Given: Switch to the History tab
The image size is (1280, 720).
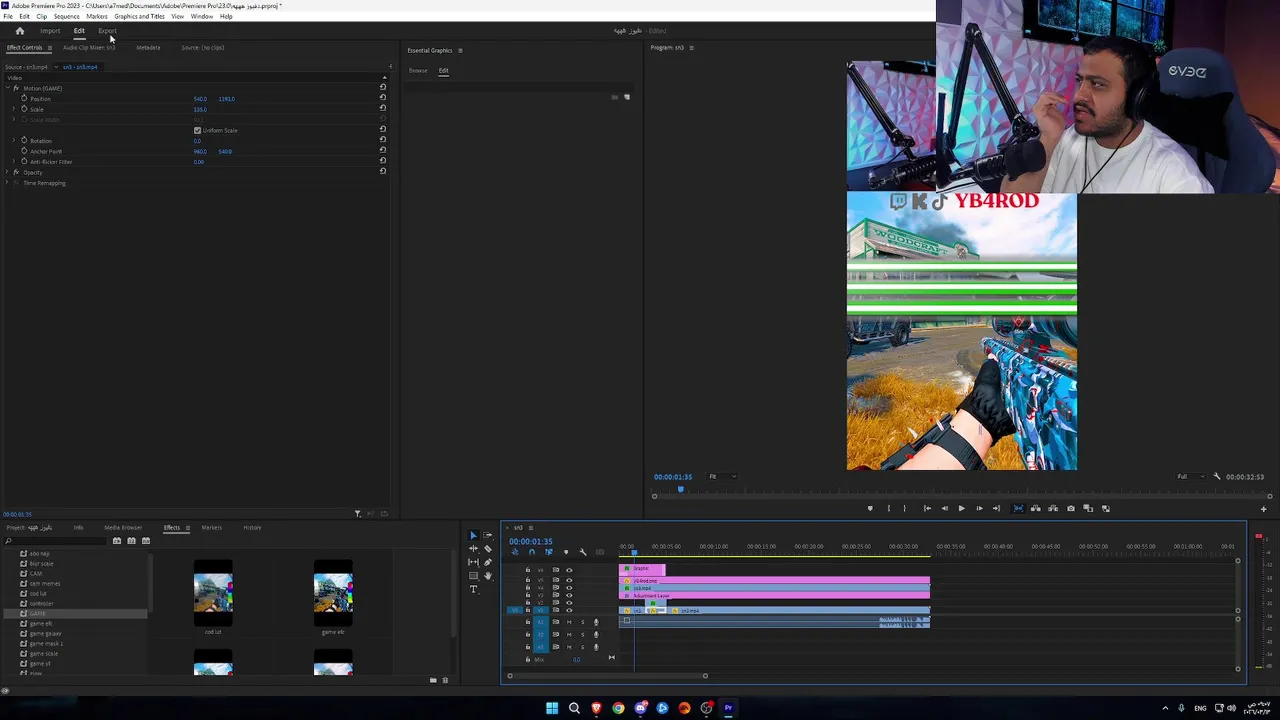Looking at the screenshot, I should 252,528.
